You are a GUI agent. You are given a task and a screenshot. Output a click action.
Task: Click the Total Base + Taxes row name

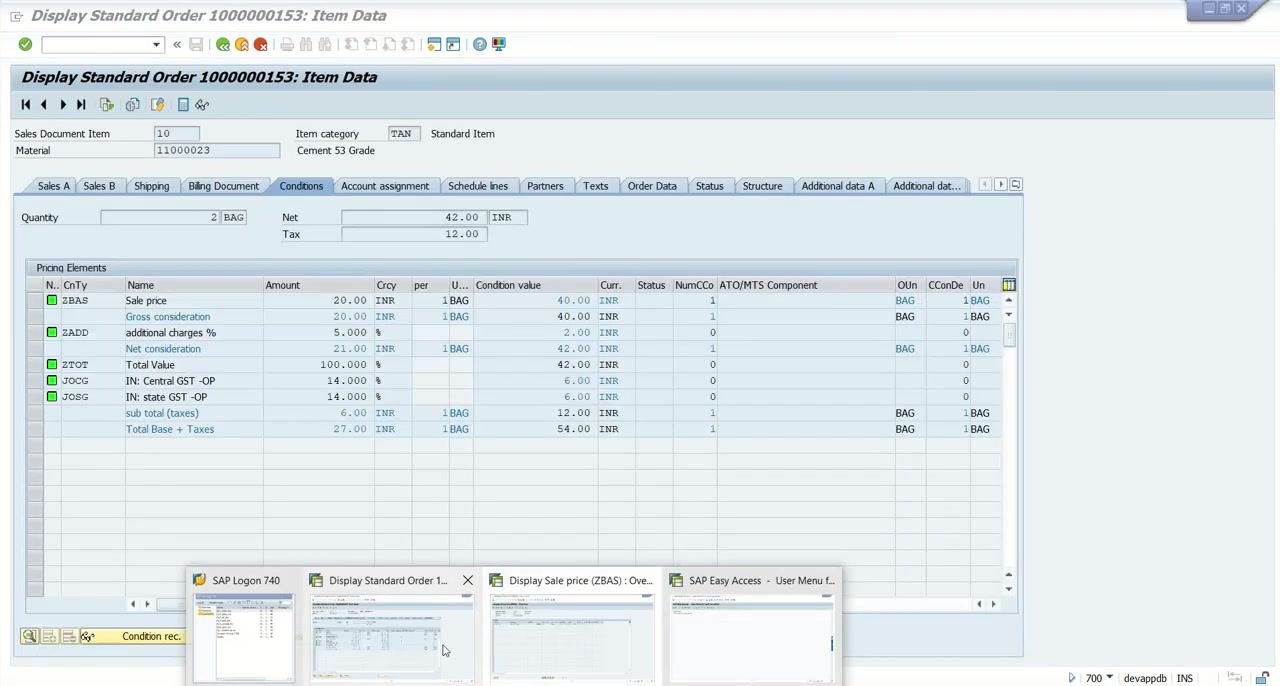[170, 429]
